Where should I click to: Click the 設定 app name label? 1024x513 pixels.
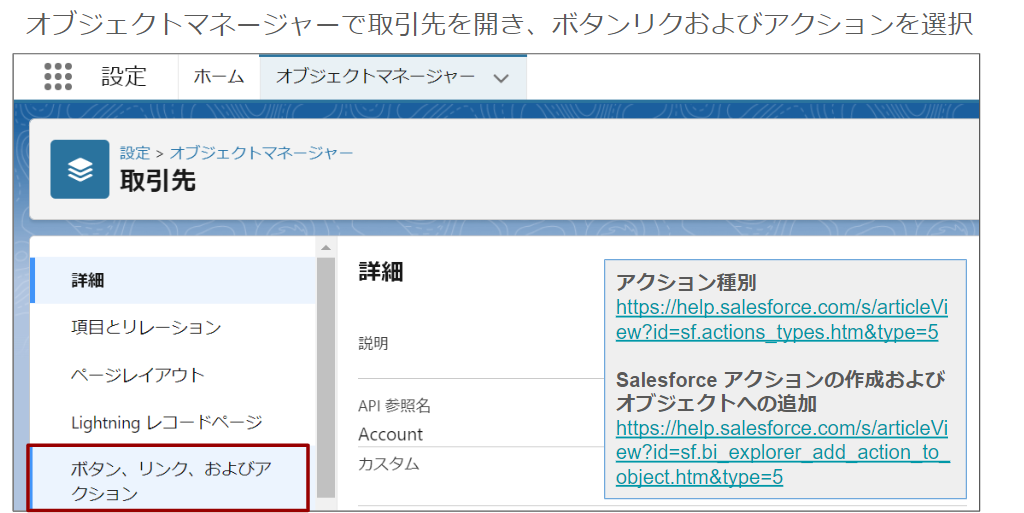(124, 76)
